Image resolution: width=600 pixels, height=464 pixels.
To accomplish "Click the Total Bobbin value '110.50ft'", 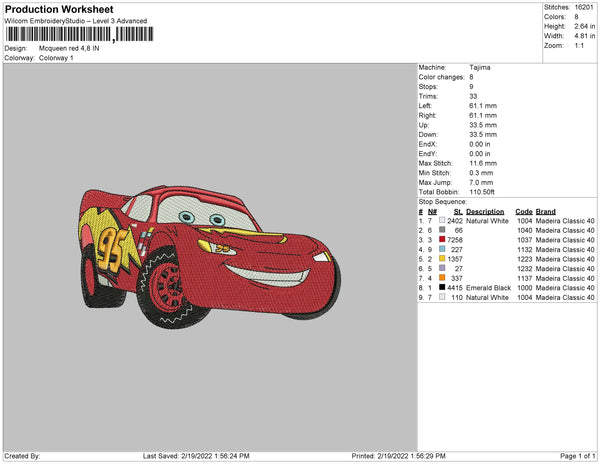I will 482,192.
